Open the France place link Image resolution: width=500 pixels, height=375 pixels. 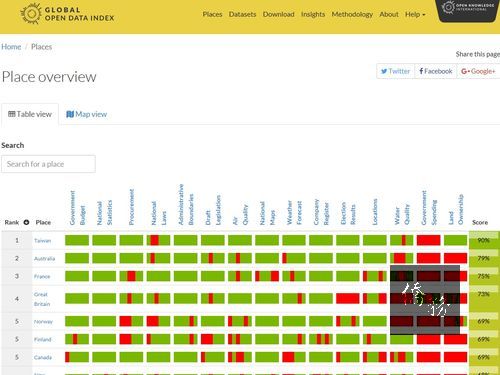click(42, 276)
